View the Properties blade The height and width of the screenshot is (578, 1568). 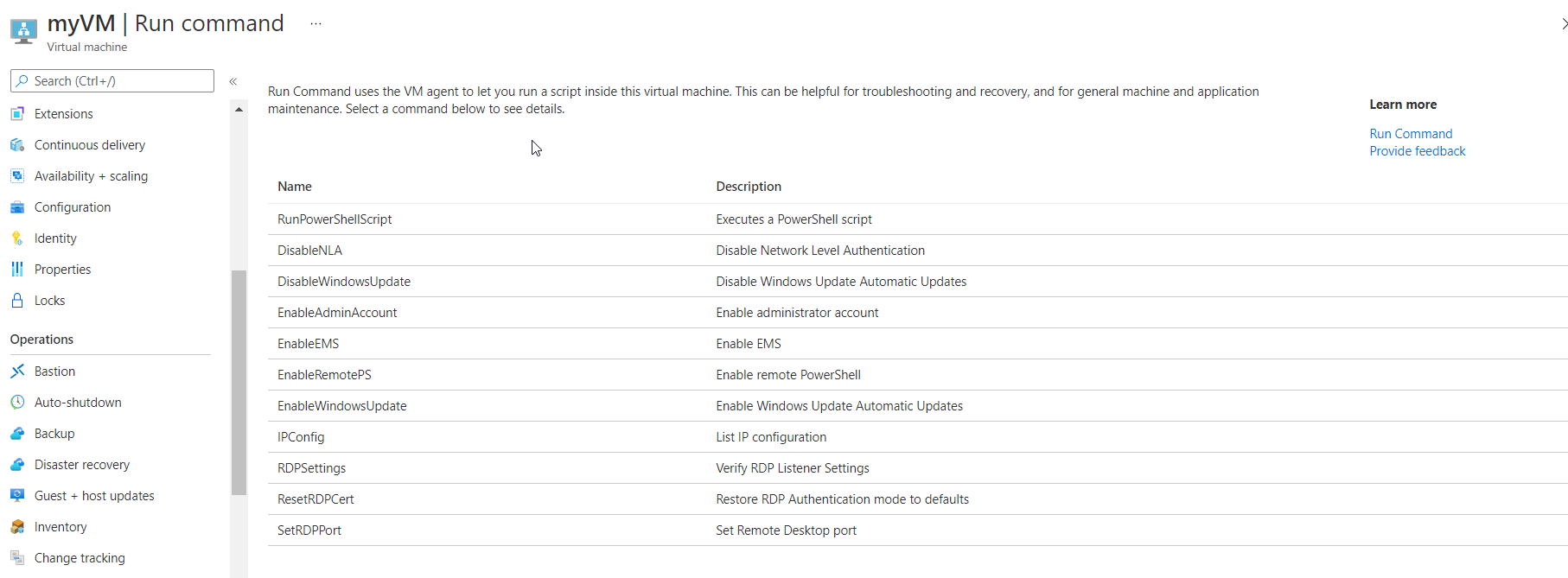tap(62, 269)
